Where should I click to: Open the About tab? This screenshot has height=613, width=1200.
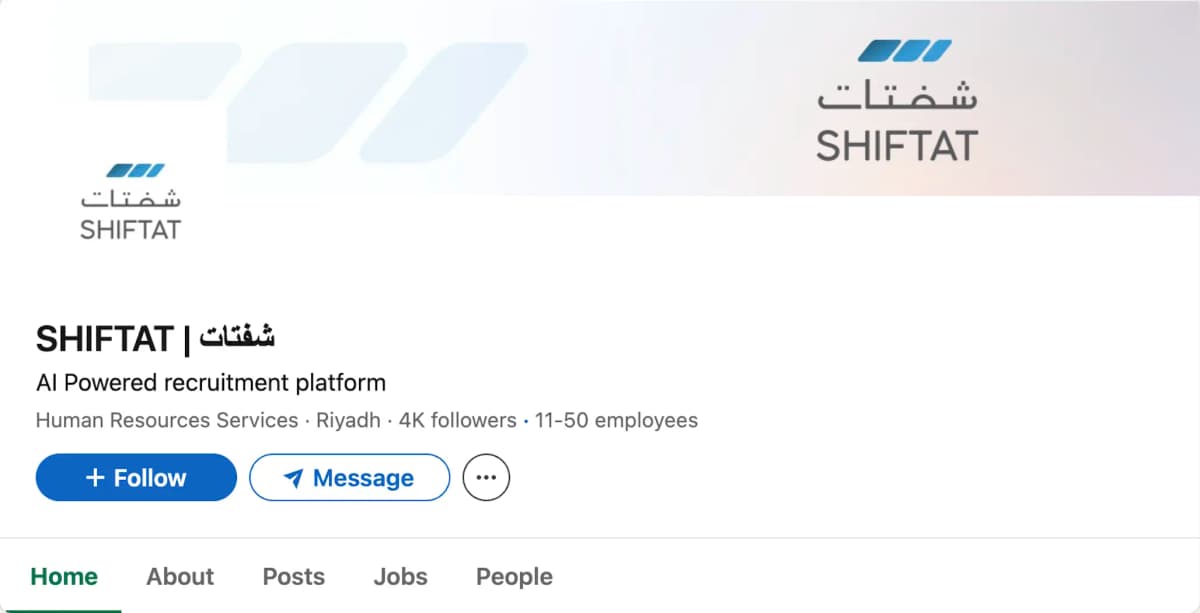click(x=180, y=577)
